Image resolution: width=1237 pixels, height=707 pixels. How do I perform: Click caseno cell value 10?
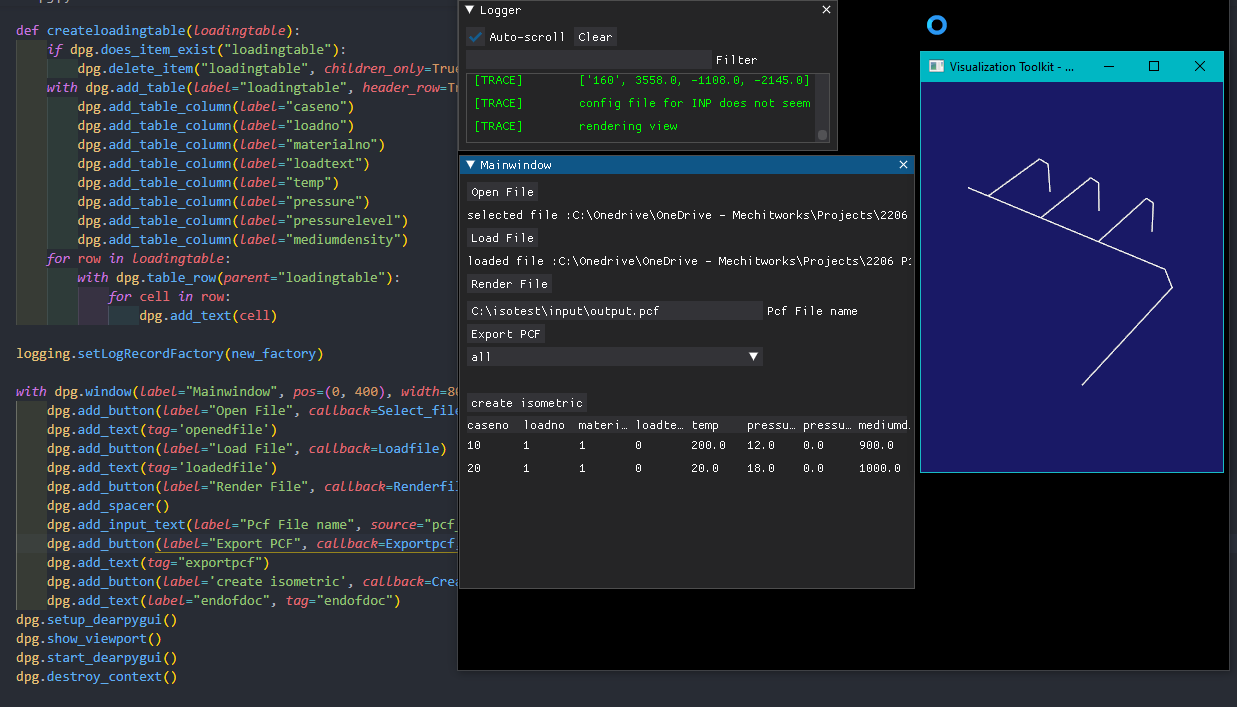pyautogui.click(x=474, y=445)
